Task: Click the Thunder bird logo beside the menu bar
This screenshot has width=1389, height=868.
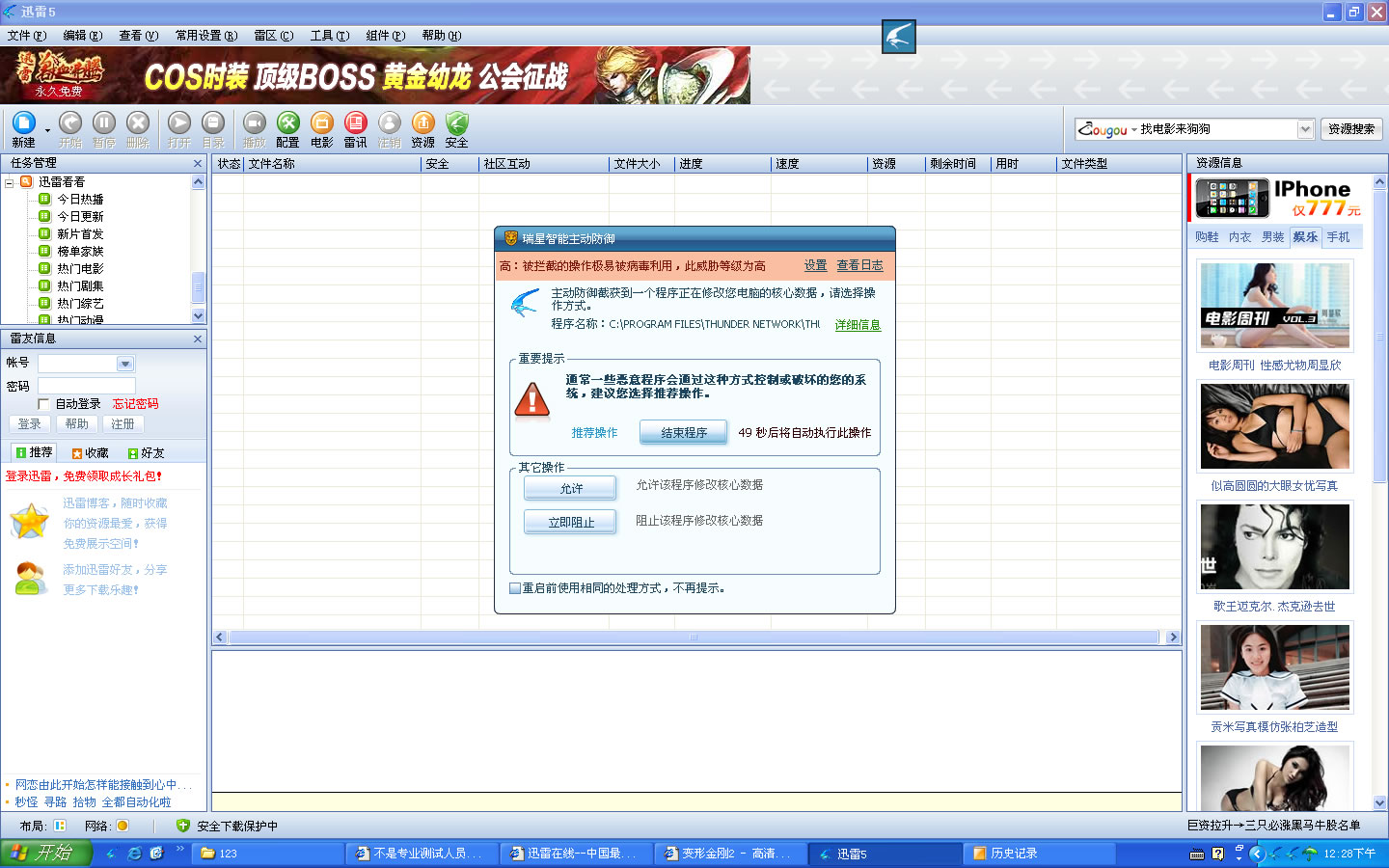Action: tap(899, 37)
